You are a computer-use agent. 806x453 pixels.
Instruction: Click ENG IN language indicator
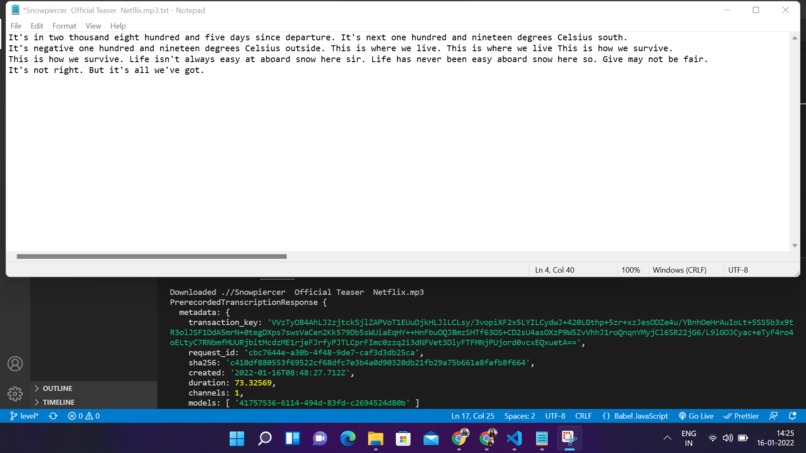(x=689, y=438)
